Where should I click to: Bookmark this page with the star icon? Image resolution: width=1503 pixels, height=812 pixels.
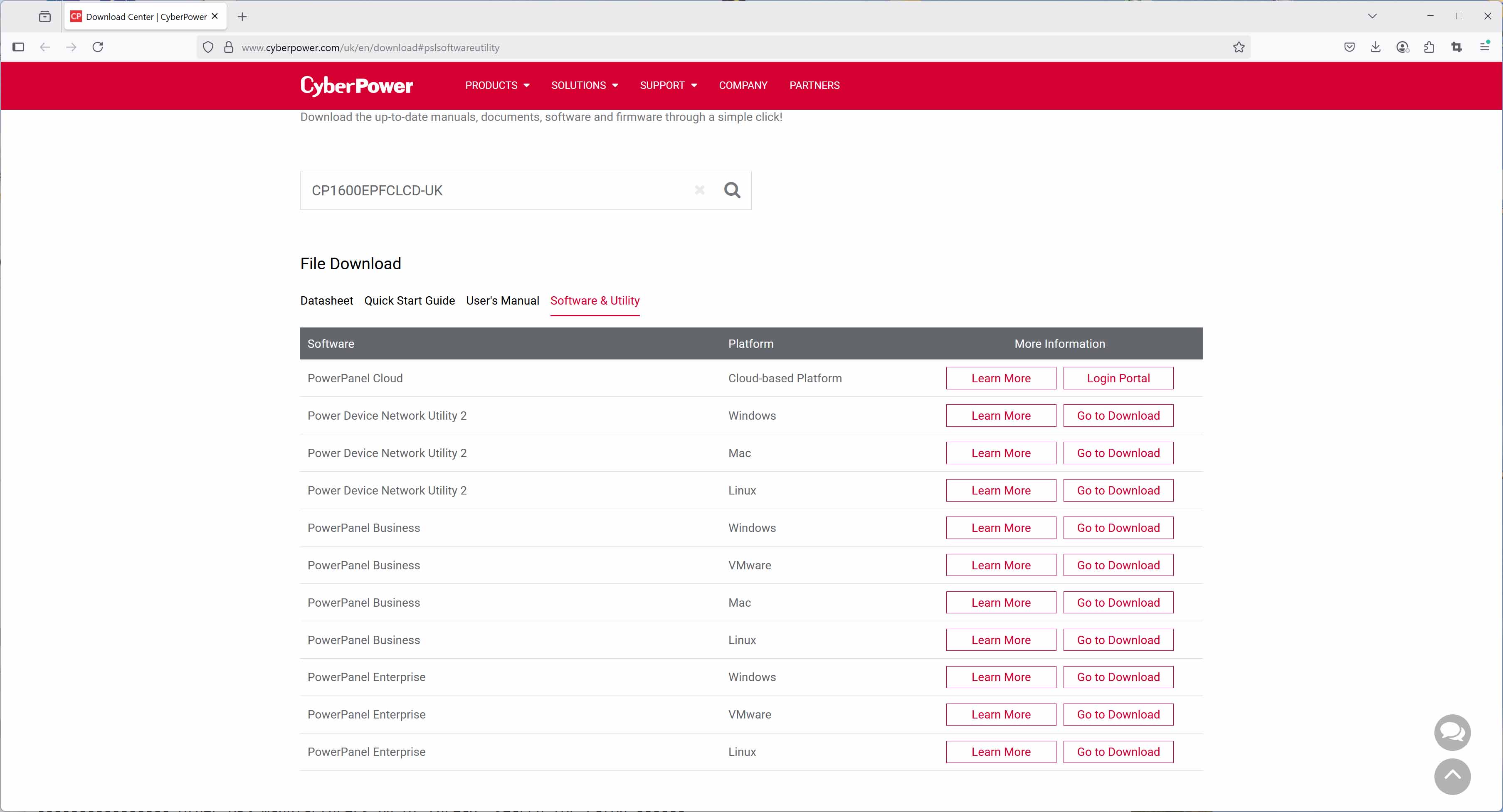tap(1239, 47)
